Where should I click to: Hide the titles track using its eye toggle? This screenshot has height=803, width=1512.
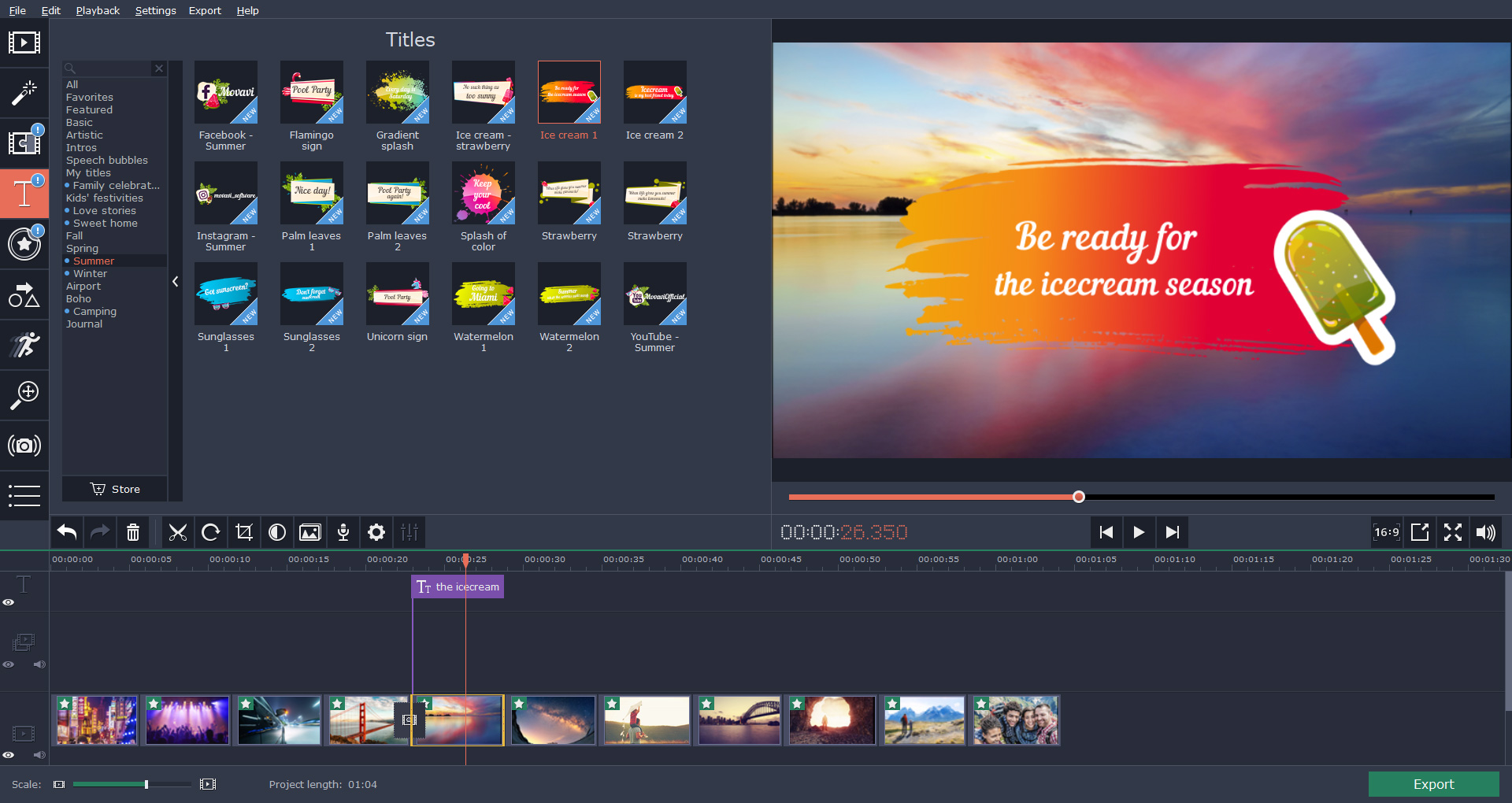click(9, 602)
